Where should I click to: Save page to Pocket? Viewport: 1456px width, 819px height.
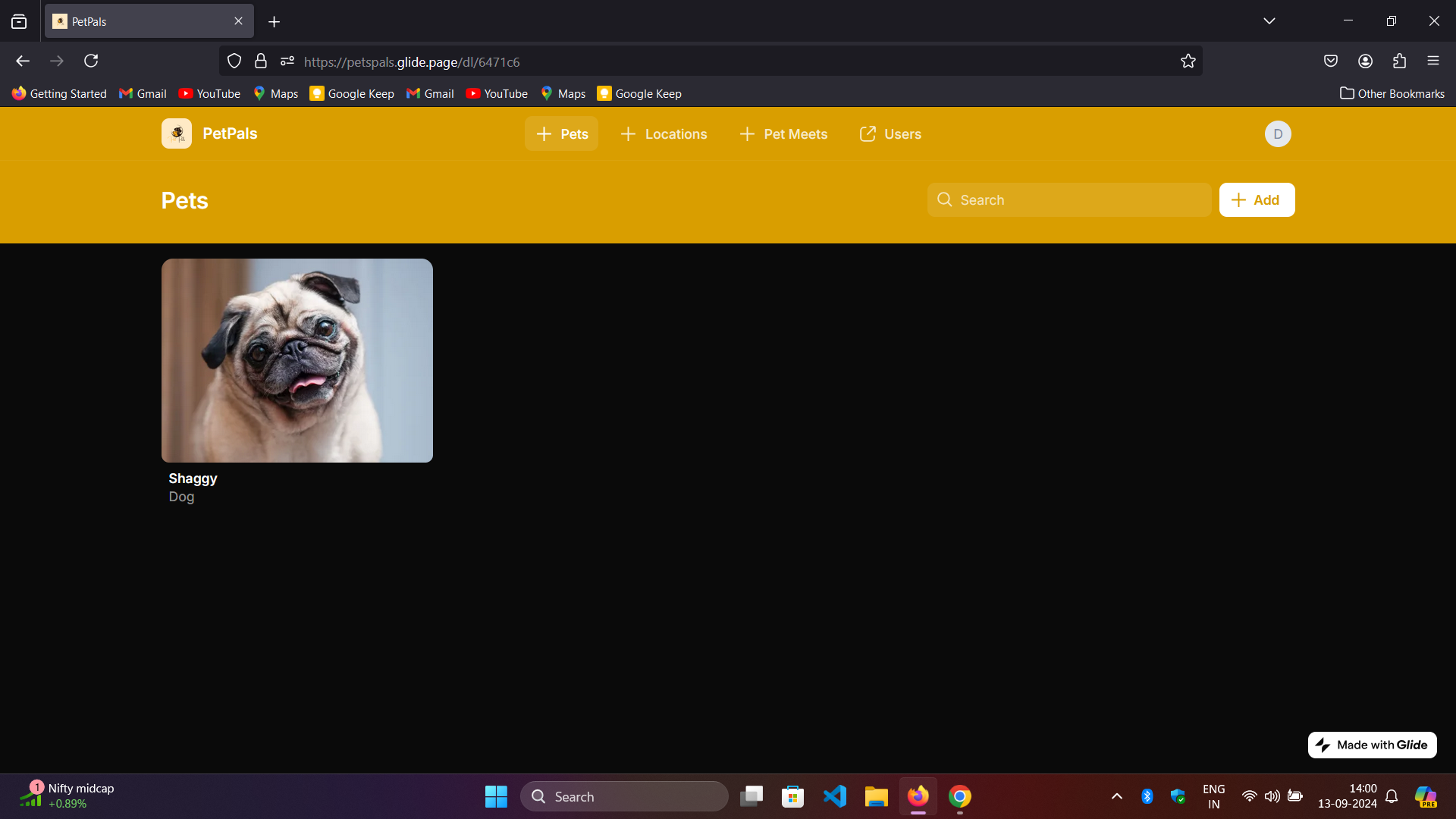pyautogui.click(x=1331, y=61)
